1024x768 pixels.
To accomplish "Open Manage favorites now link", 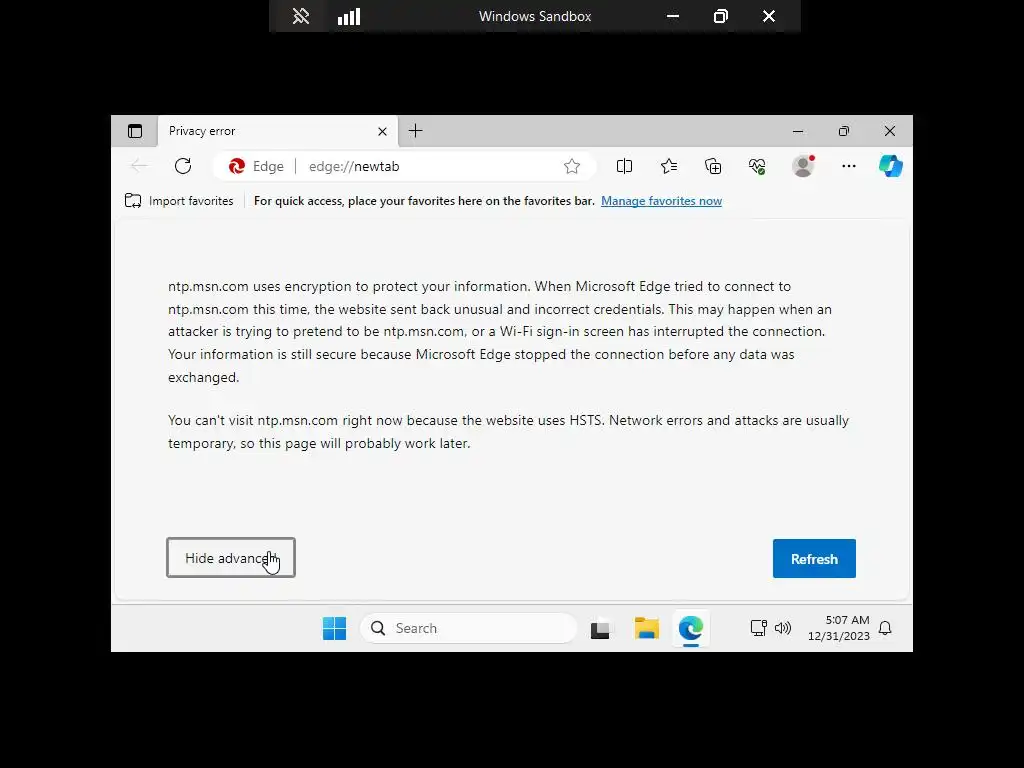I will [661, 201].
